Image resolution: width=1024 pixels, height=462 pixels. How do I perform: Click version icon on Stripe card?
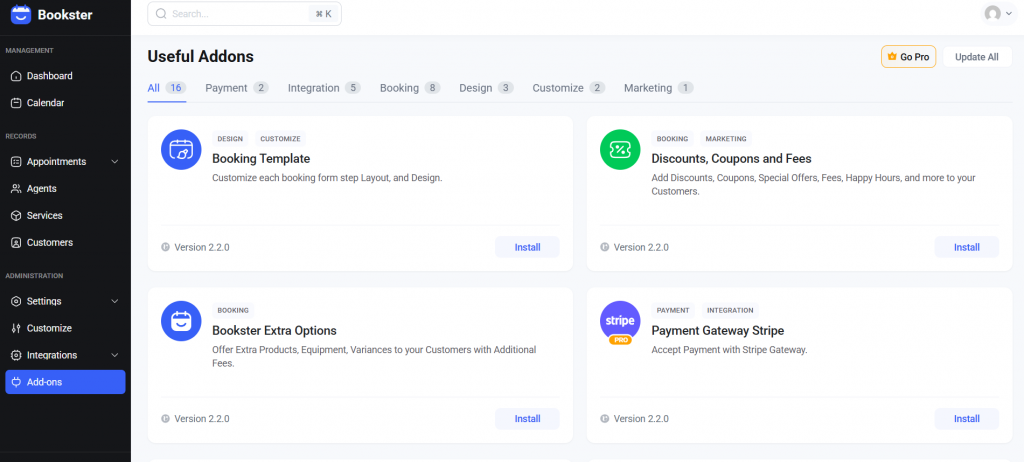click(x=605, y=418)
